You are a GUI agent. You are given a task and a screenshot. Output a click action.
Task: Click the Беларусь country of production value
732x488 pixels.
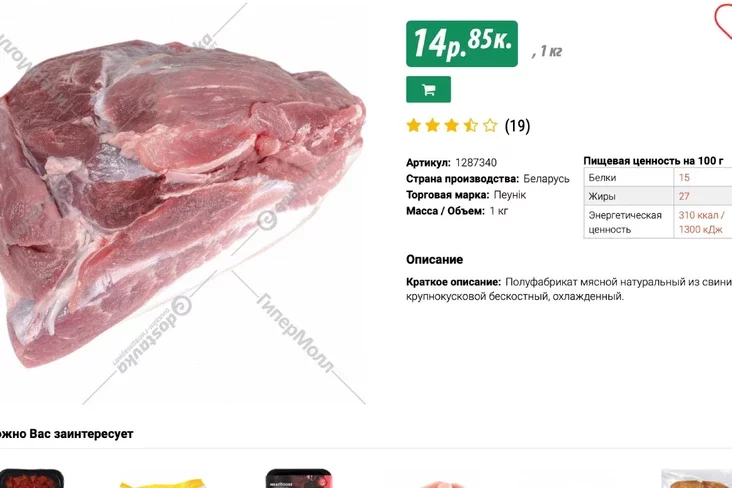click(546, 179)
